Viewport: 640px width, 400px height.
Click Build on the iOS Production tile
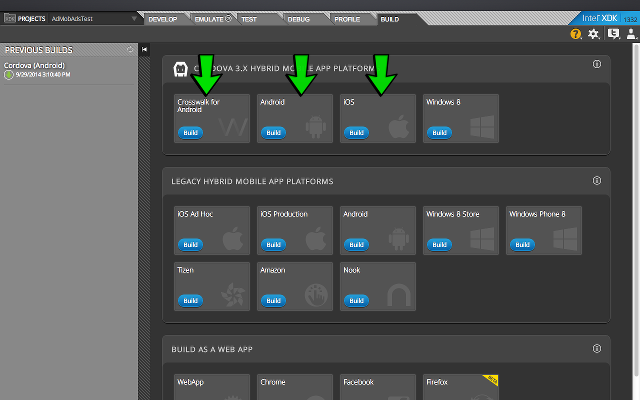(273, 244)
